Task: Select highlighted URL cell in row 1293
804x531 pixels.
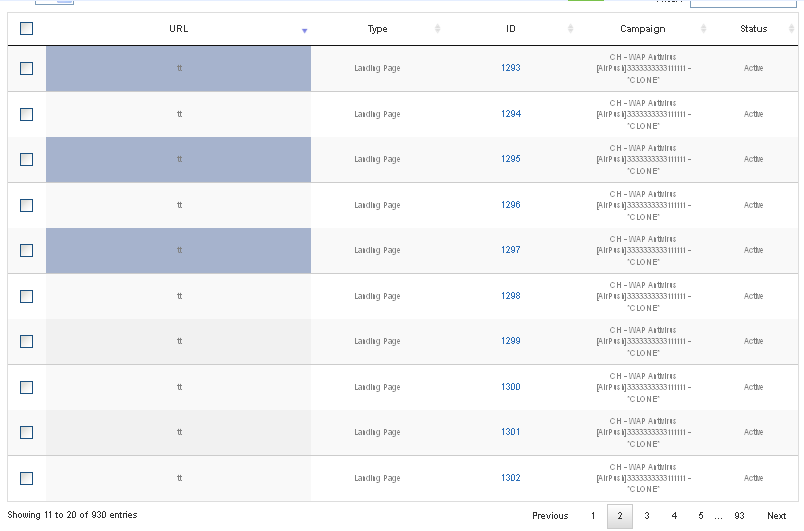Action: (x=178, y=69)
